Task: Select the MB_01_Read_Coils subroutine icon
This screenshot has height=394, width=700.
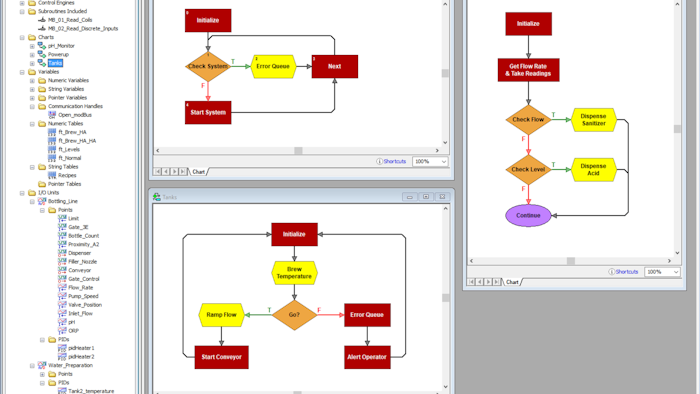Action: 42,20
